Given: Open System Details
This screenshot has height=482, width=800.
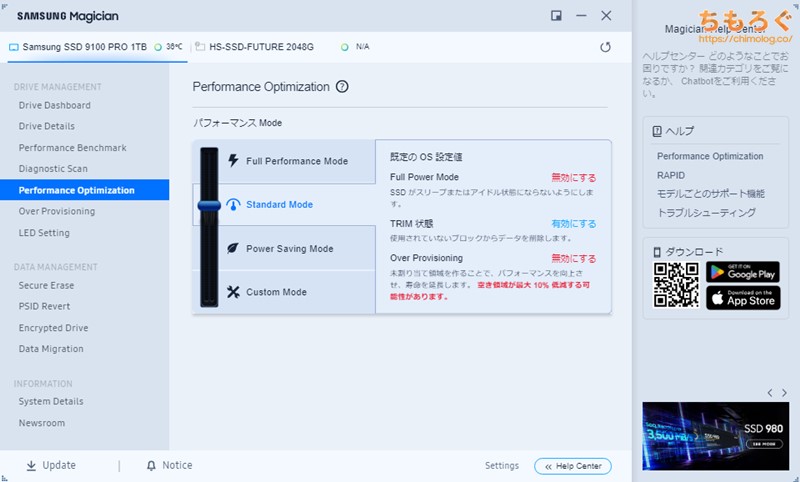Looking at the screenshot, I should (51, 401).
